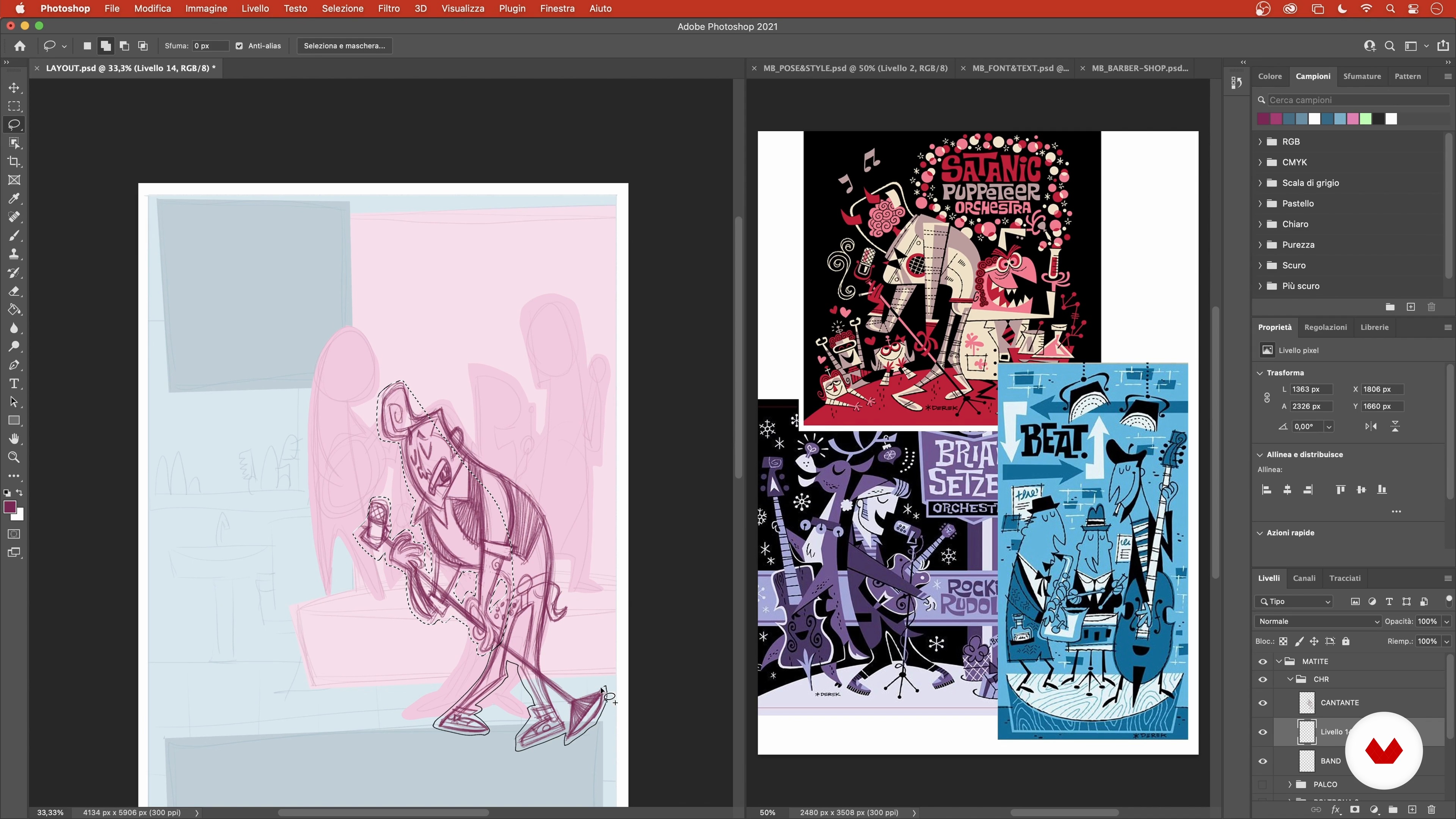The width and height of the screenshot is (1456, 819).
Task: Hide the CANTANTE layer
Action: pyautogui.click(x=1263, y=703)
